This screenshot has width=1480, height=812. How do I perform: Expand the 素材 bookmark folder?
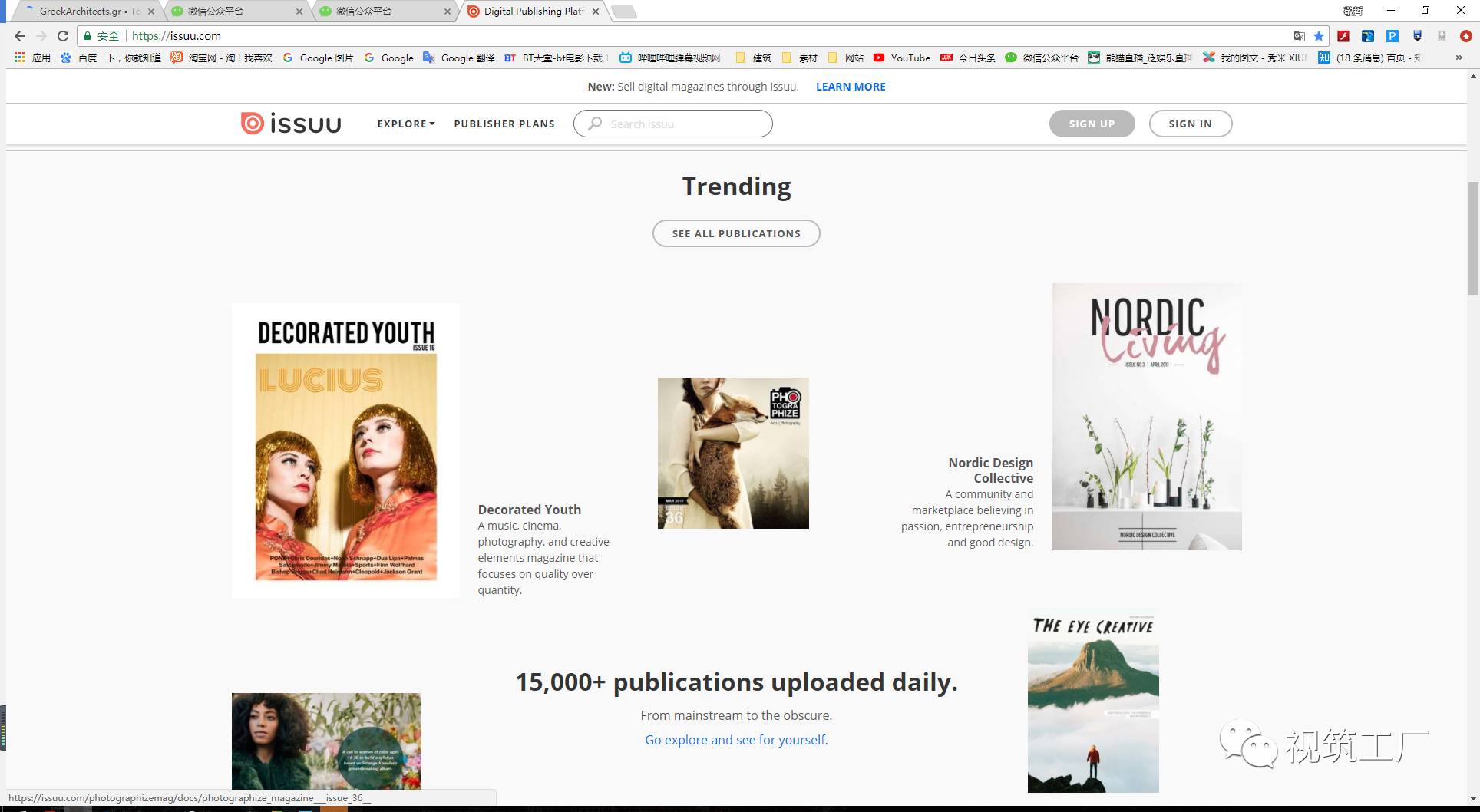point(799,58)
